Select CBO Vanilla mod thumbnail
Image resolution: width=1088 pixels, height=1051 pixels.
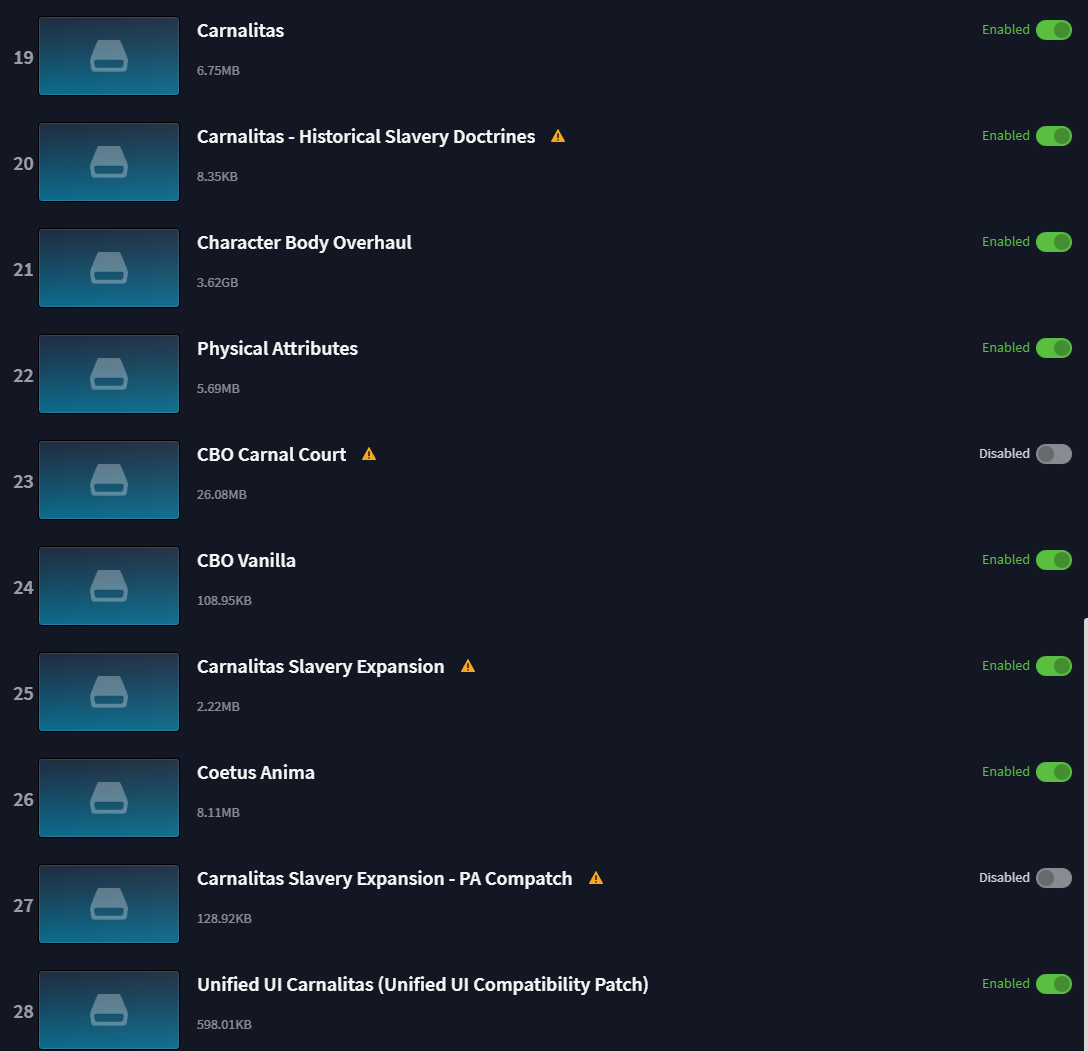click(109, 586)
